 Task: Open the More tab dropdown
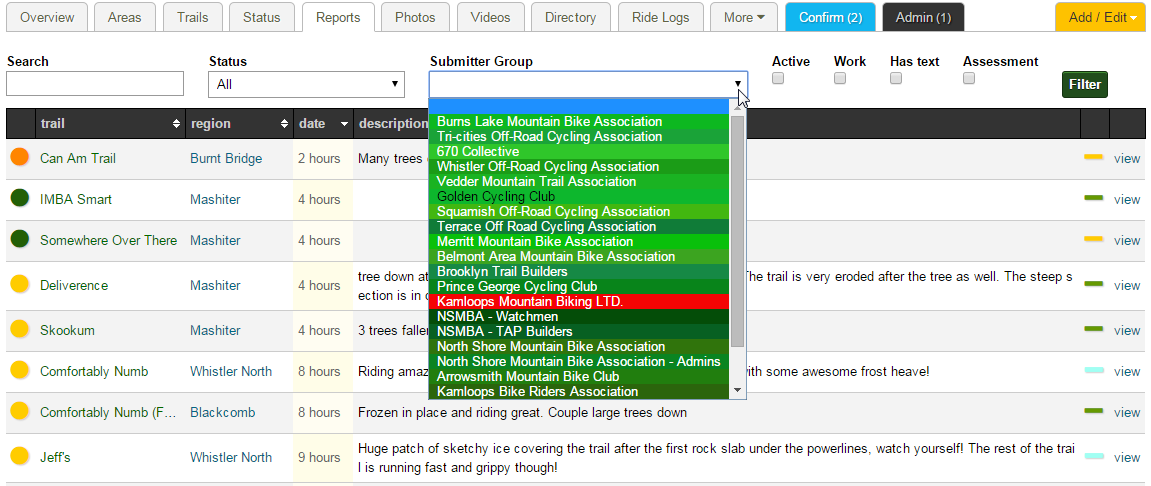coord(744,18)
